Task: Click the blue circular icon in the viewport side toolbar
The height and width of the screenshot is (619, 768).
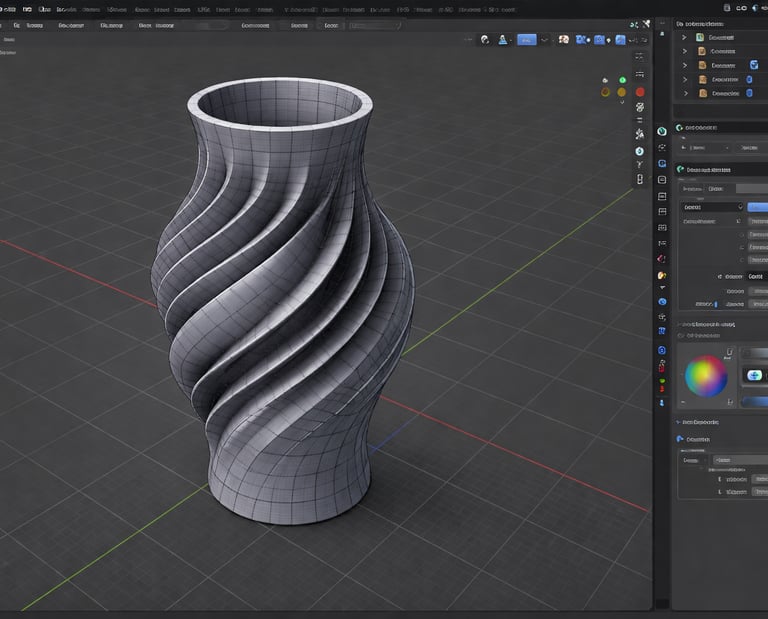Action: click(640, 151)
